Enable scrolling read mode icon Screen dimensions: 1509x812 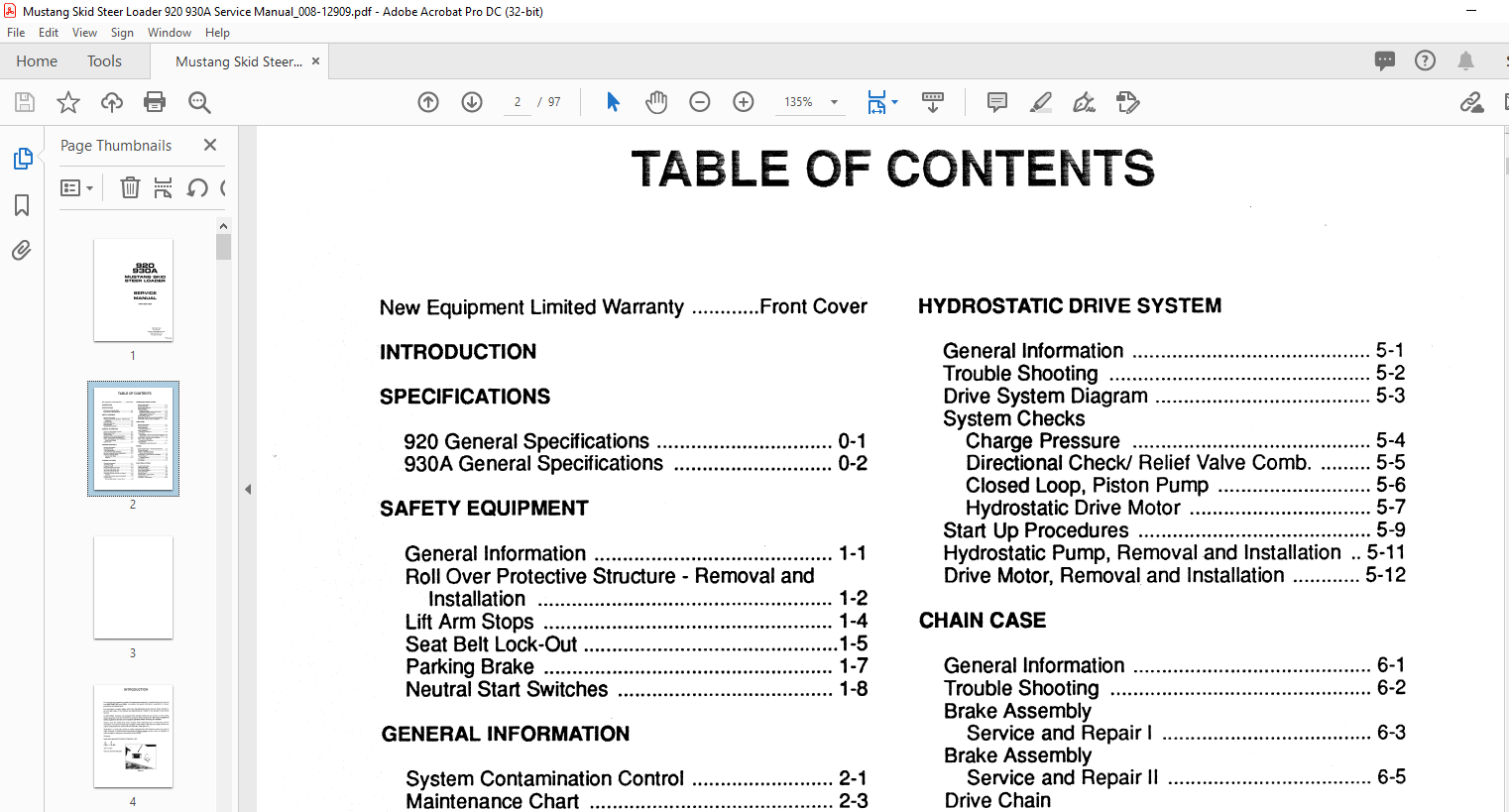933,102
